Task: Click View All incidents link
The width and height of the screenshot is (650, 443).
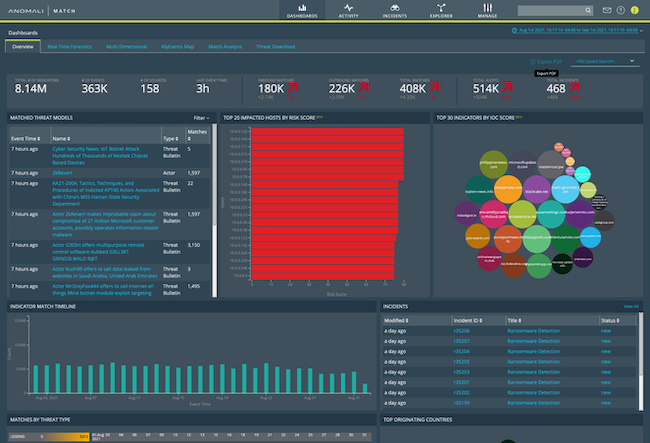Action: [x=630, y=306]
